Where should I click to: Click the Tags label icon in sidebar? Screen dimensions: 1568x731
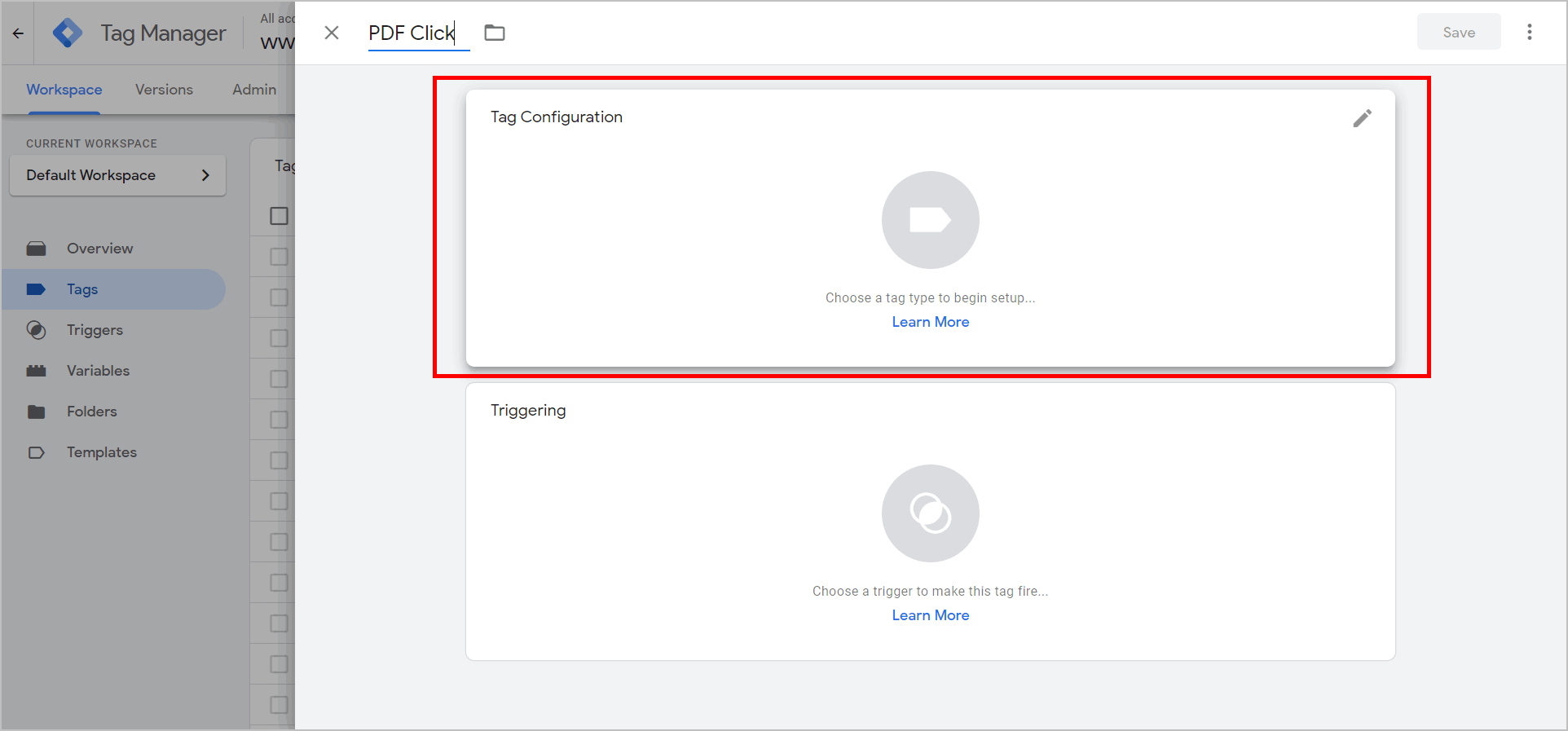(36, 289)
